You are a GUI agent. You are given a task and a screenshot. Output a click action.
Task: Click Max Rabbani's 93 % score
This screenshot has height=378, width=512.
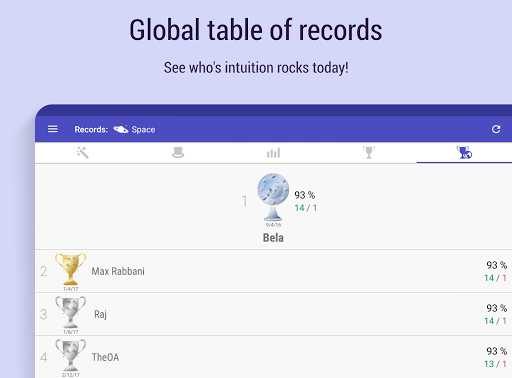pyautogui.click(x=497, y=265)
